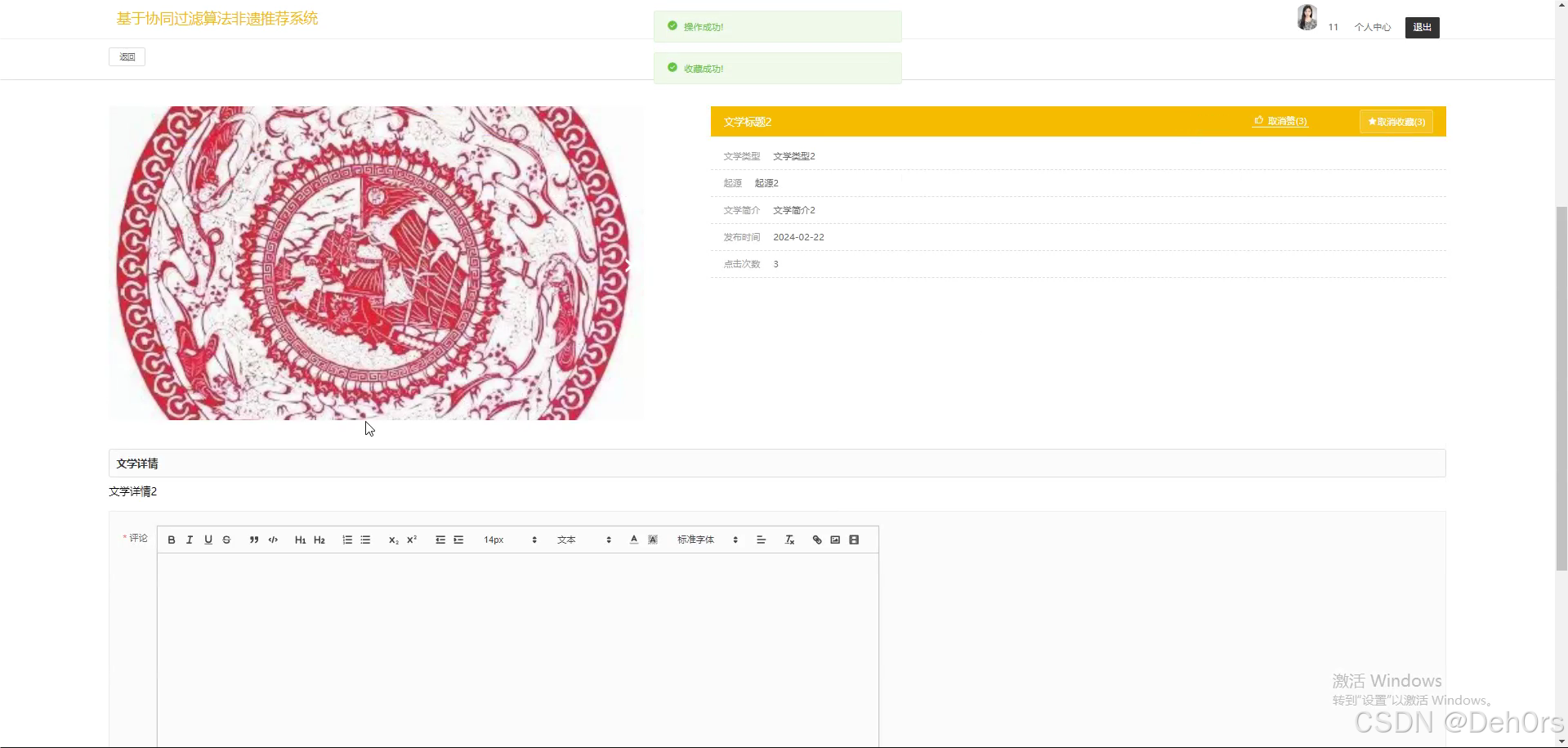This screenshot has width=1568, height=748.
Task: Click the 操作成功! notification
Action: (778, 27)
